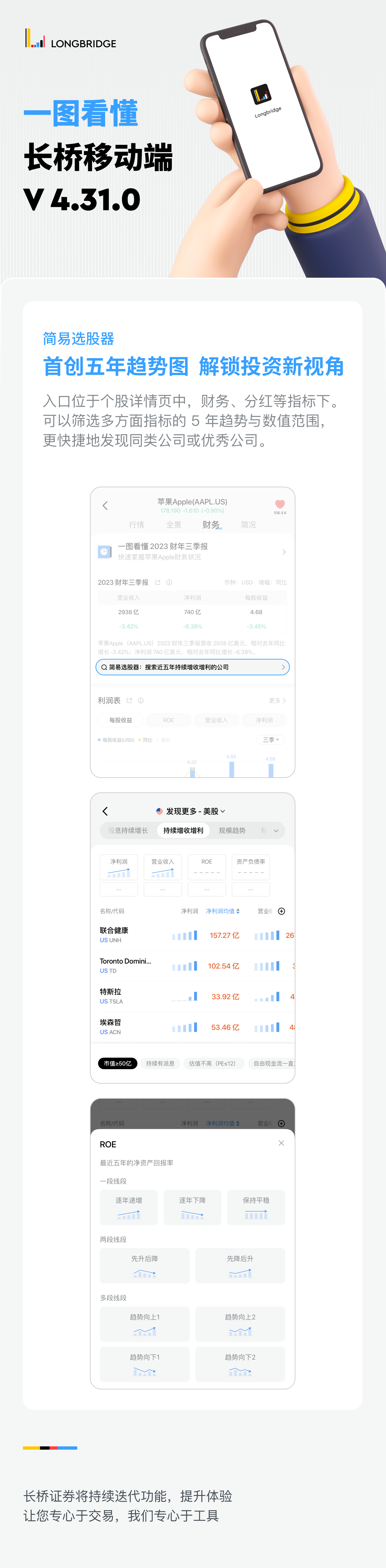Disable the 市值≥50亿 filter chip

click(118, 1063)
